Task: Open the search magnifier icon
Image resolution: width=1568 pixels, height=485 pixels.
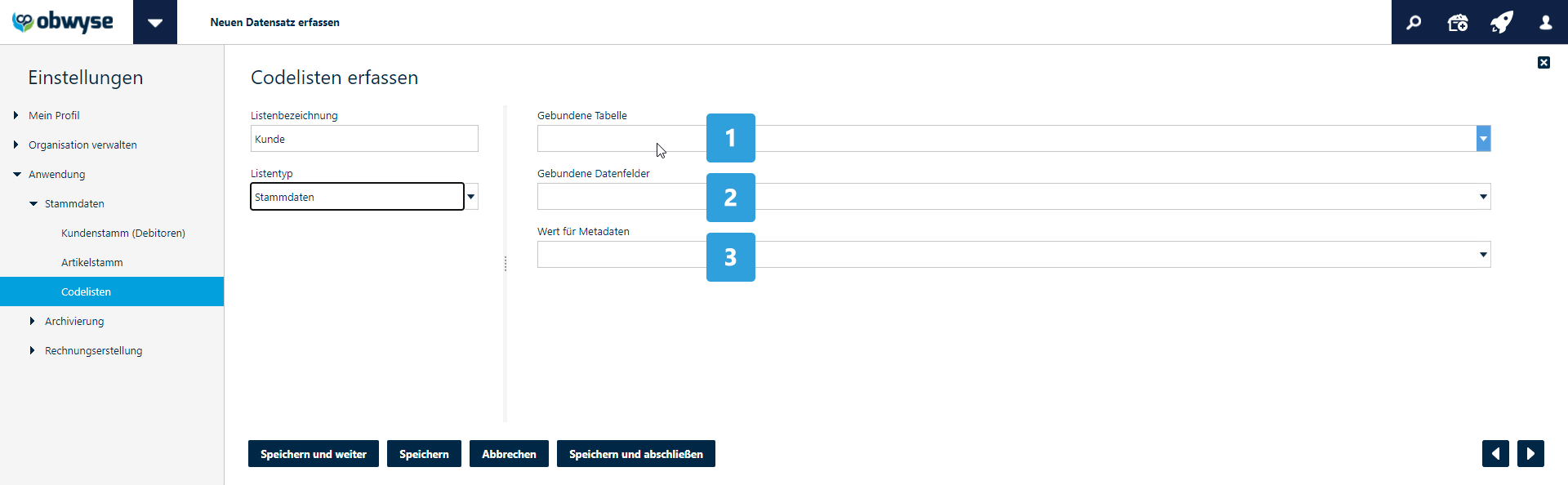Action: tap(1414, 23)
